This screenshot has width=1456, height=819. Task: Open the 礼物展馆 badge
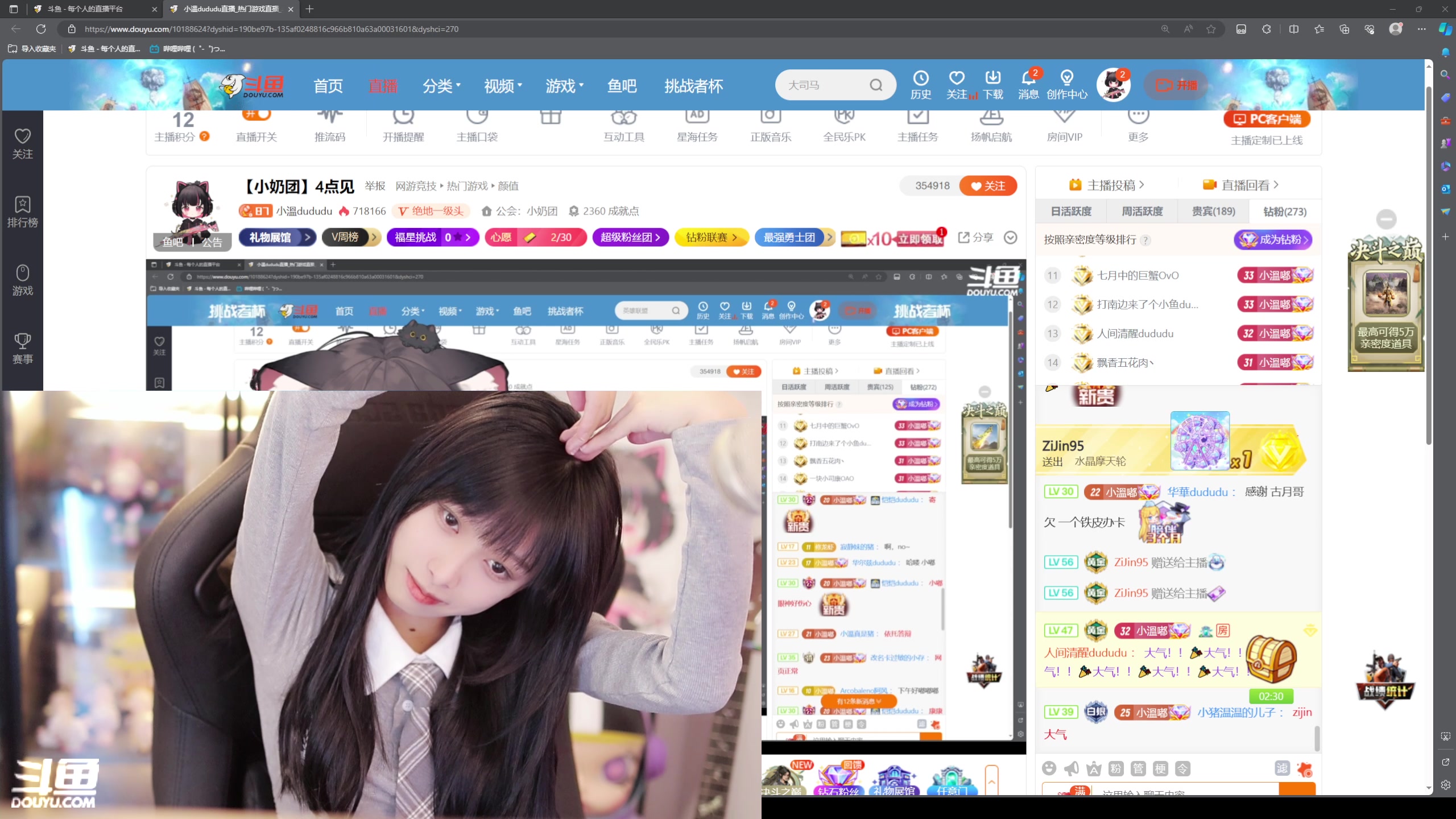(277, 237)
